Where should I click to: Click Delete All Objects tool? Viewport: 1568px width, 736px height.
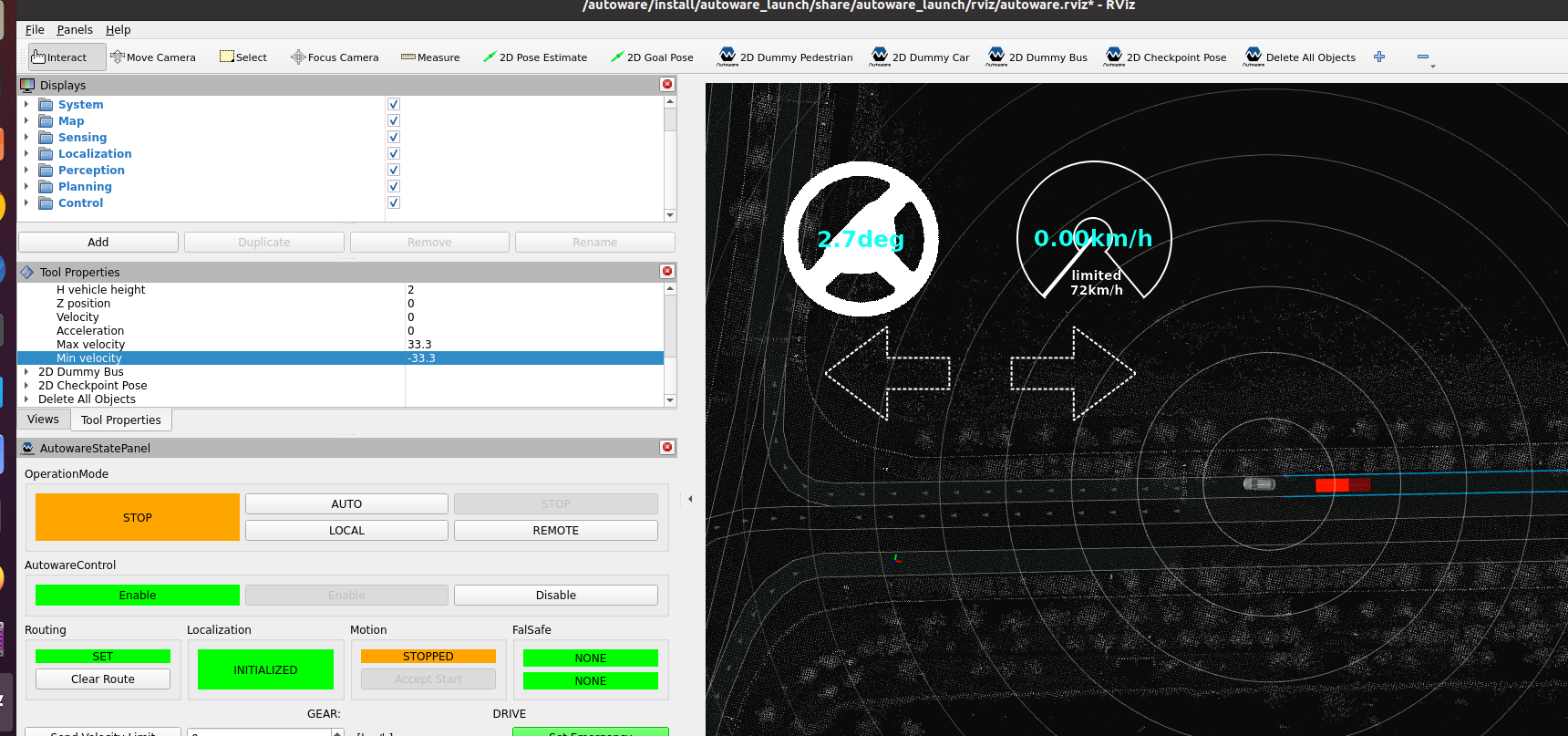click(x=1299, y=57)
